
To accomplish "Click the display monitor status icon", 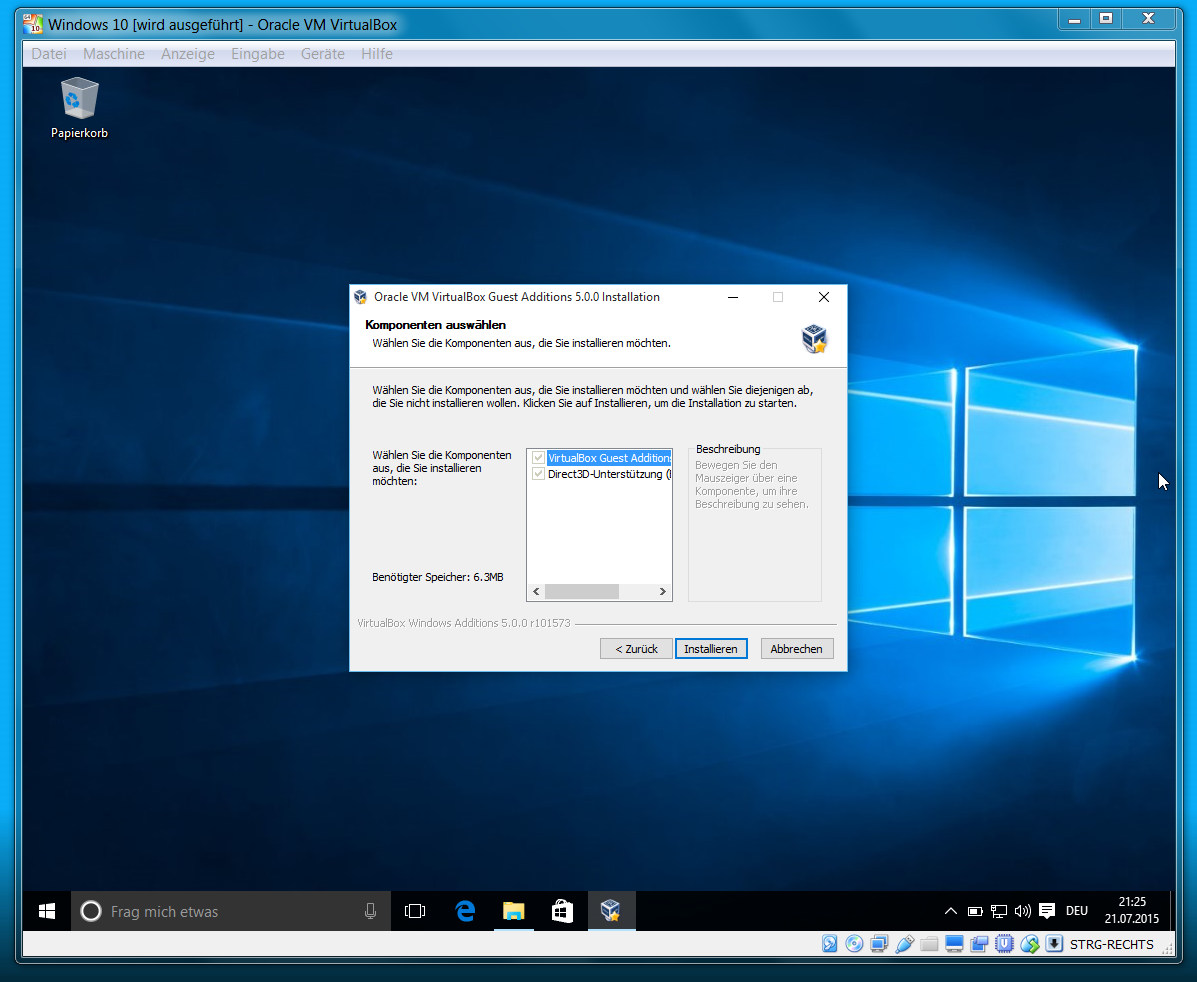I will pos(954,944).
